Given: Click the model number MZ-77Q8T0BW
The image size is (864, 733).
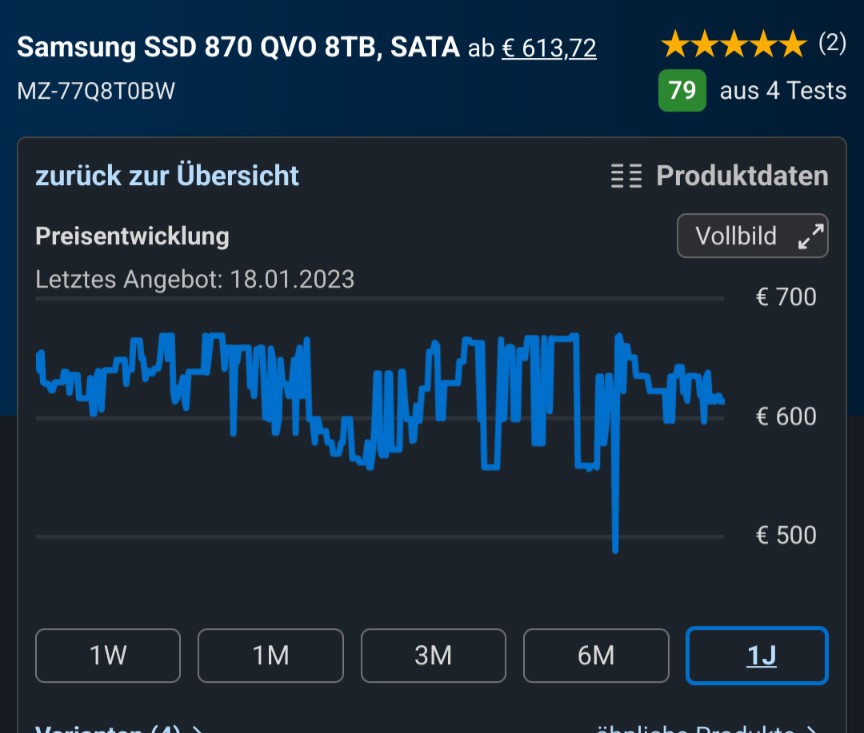Looking at the screenshot, I should 96,91.
